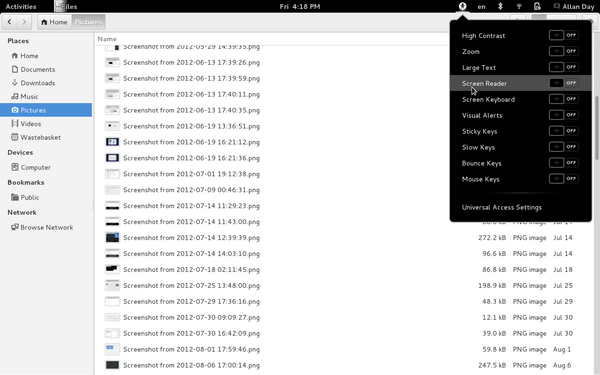Click the wireless network icon in top bar
600x375 pixels.
(x=519, y=6)
